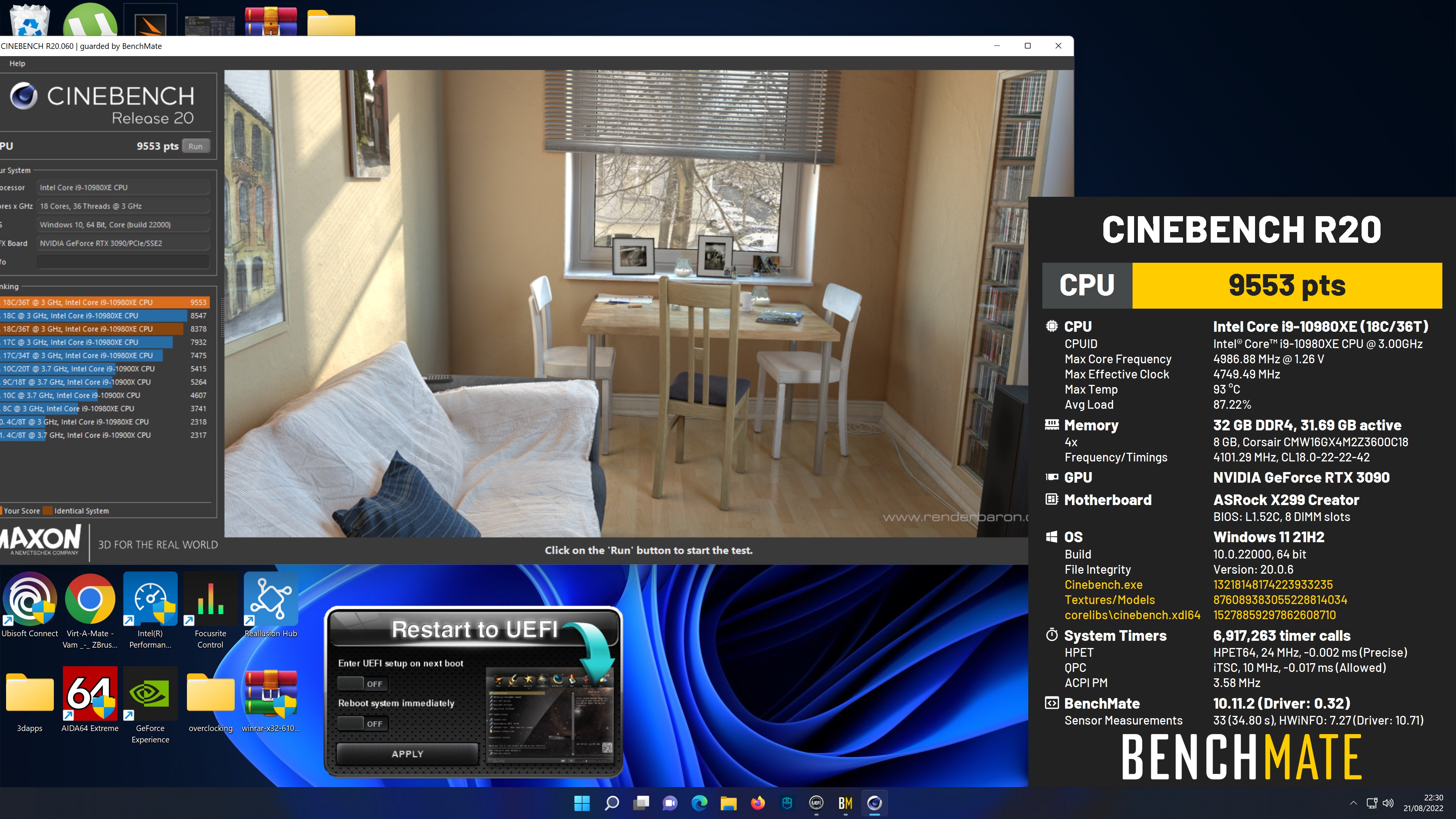This screenshot has height=819, width=1456.
Task: Open the winrar-x32-610 installer icon
Action: pyautogui.click(x=271, y=700)
